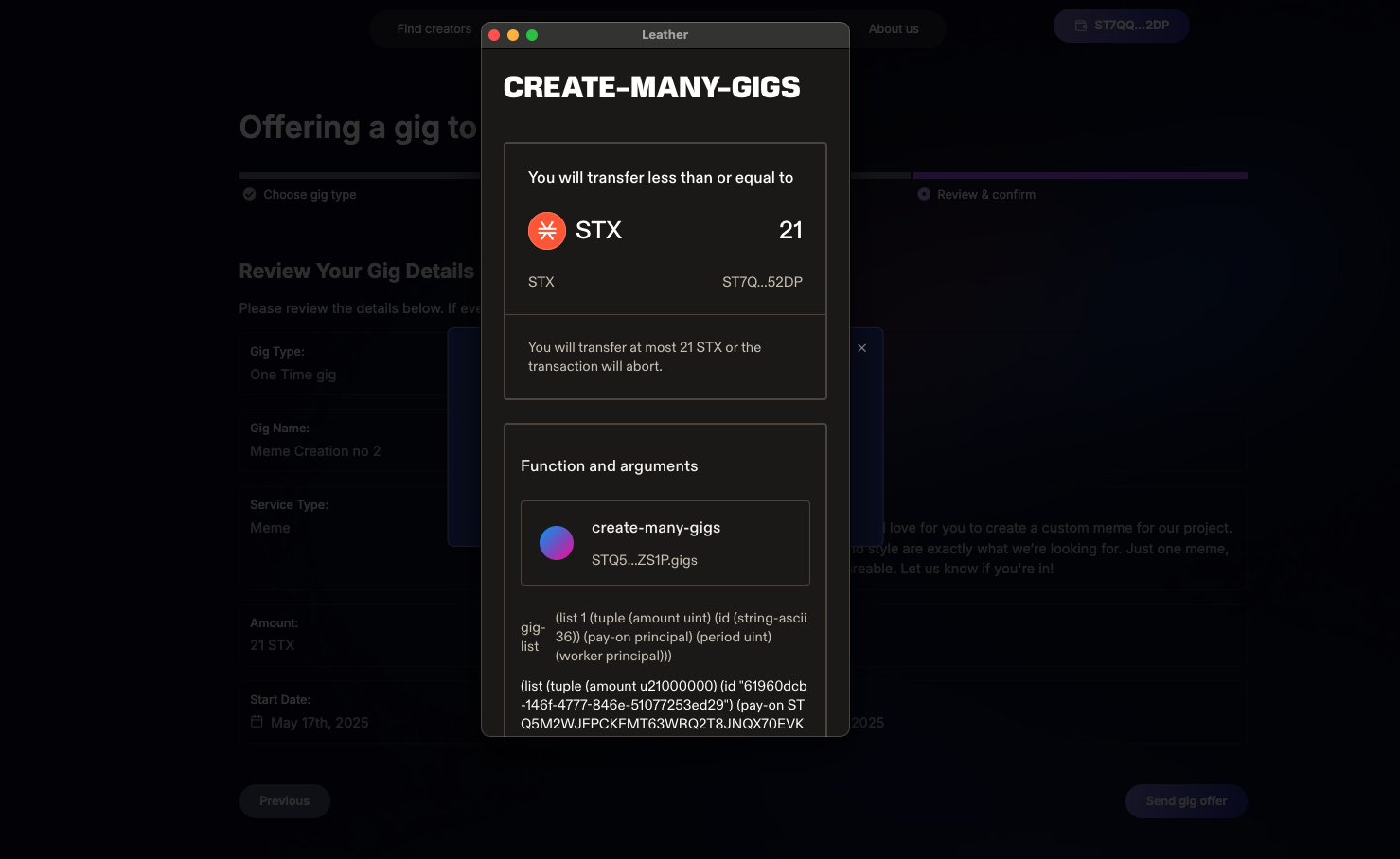Viewport: 1400px width, 859px height.
Task: Click the ST7Q...52DP address in wallet
Action: (762, 282)
